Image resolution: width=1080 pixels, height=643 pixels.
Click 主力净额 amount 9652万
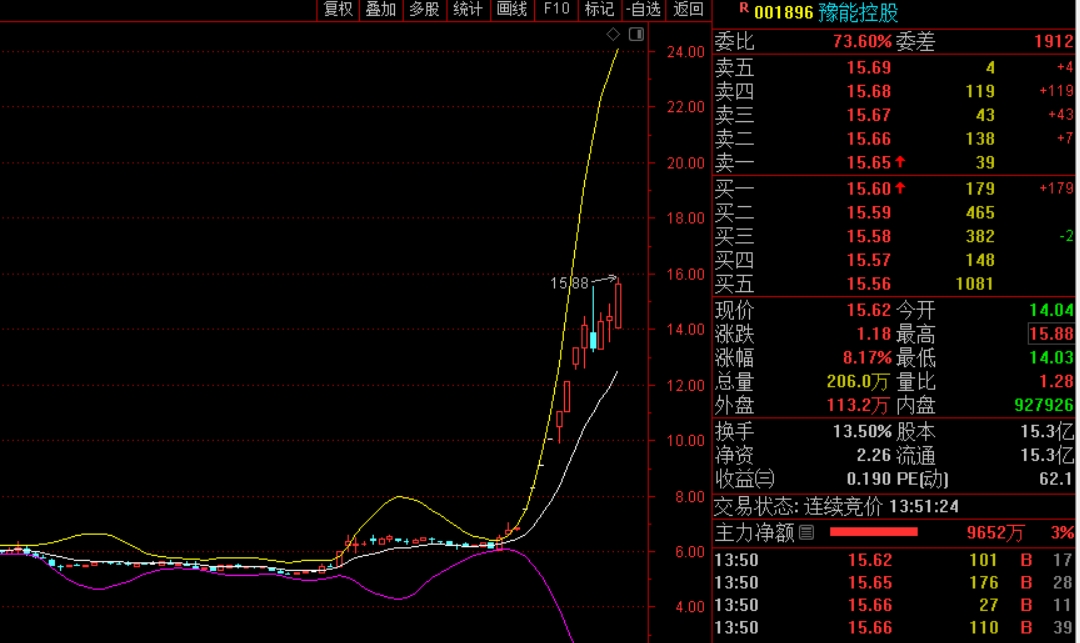pos(995,532)
